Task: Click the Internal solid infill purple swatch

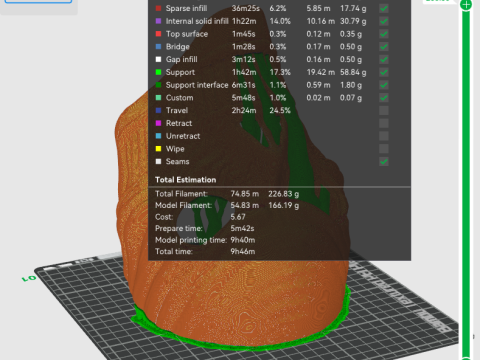Action: click(159, 21)
